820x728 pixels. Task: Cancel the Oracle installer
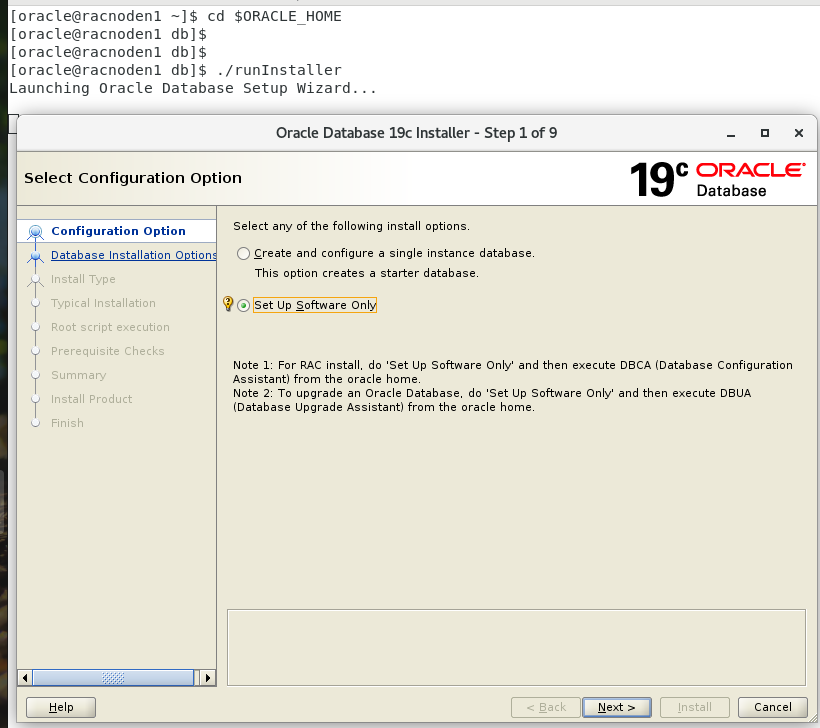pos(772,707)
